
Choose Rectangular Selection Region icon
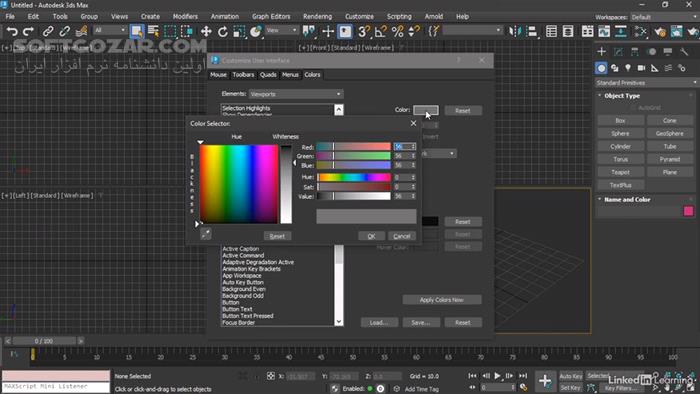tap(170, 31)
